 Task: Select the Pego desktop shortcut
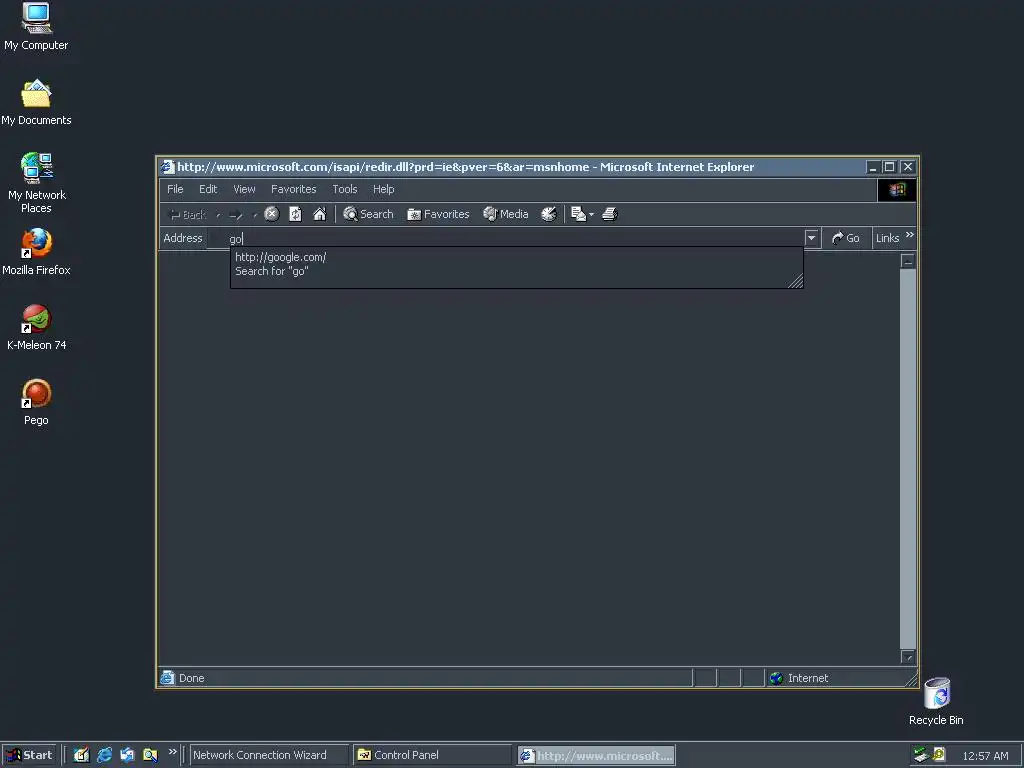pyautogui.click(x=36, y=402)
